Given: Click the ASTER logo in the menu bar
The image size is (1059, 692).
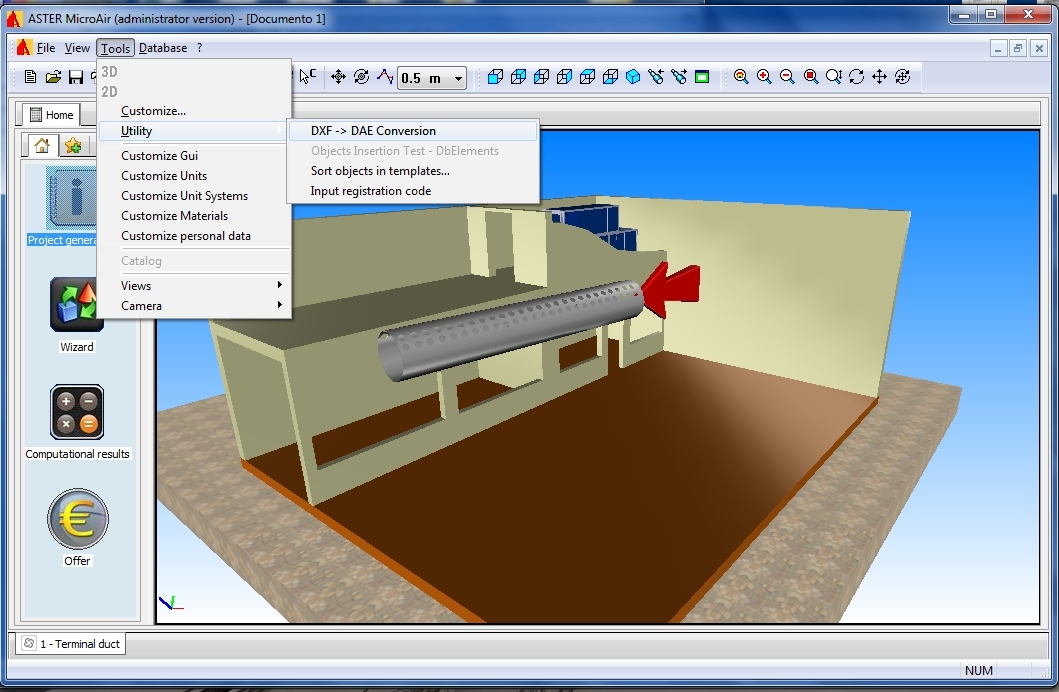Looking at the screenshot, I should pyautogui.click(x=24, y=48).
